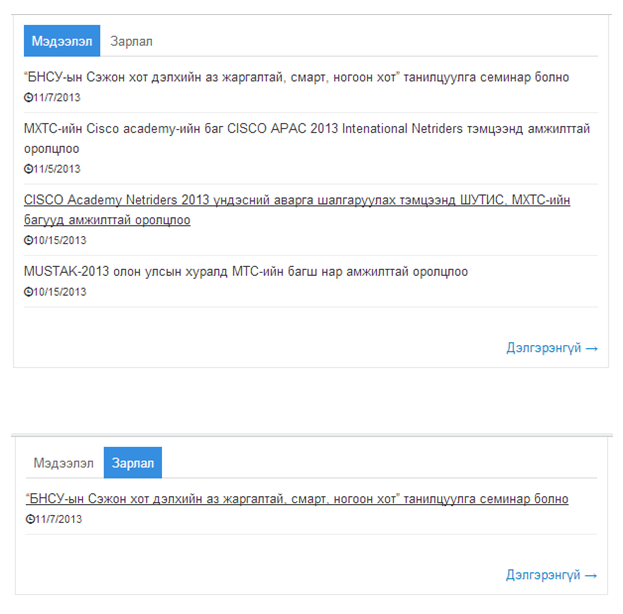Image resolution: width=623 pixels, height=614 pixels.
Task: Open the CISCO APAC 2013 Netriders article
Action: click(307, 138)
